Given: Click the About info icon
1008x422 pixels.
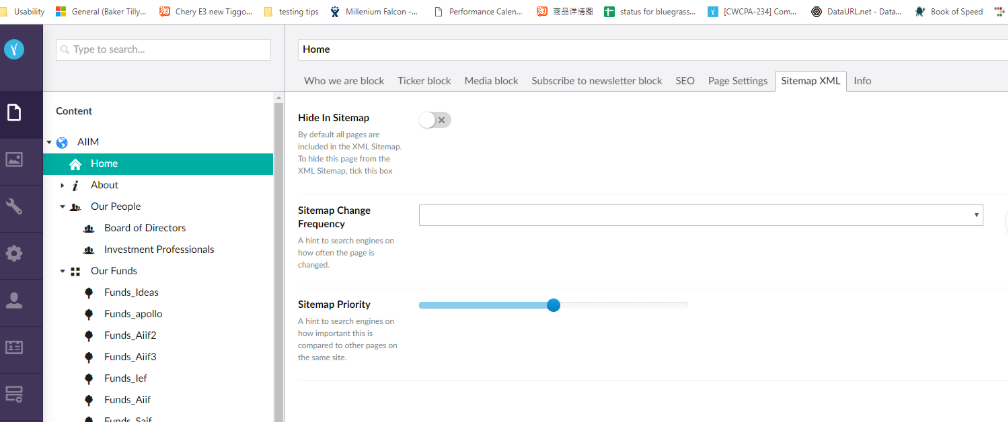Looking at the screenshot, I should click(x=75, y=185).
